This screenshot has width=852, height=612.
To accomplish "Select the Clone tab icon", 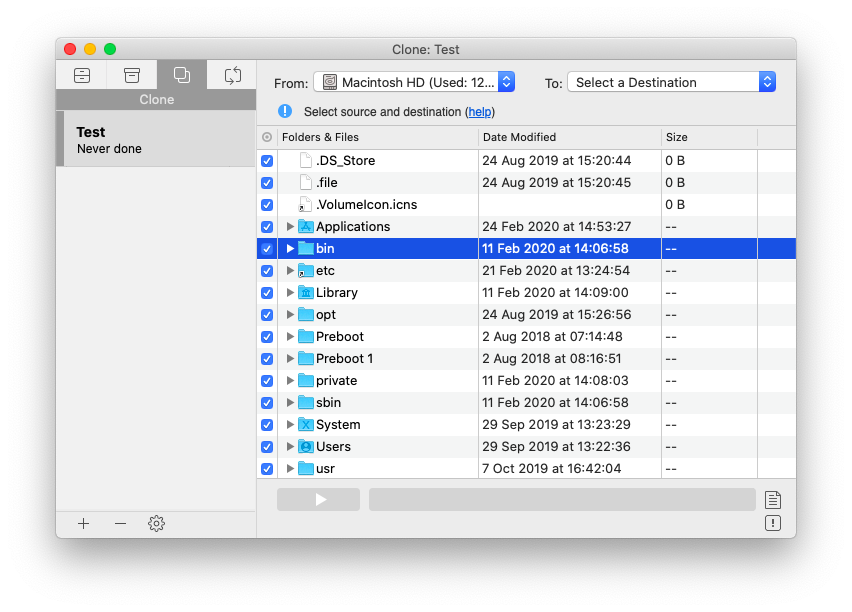I will coord(181,75).
